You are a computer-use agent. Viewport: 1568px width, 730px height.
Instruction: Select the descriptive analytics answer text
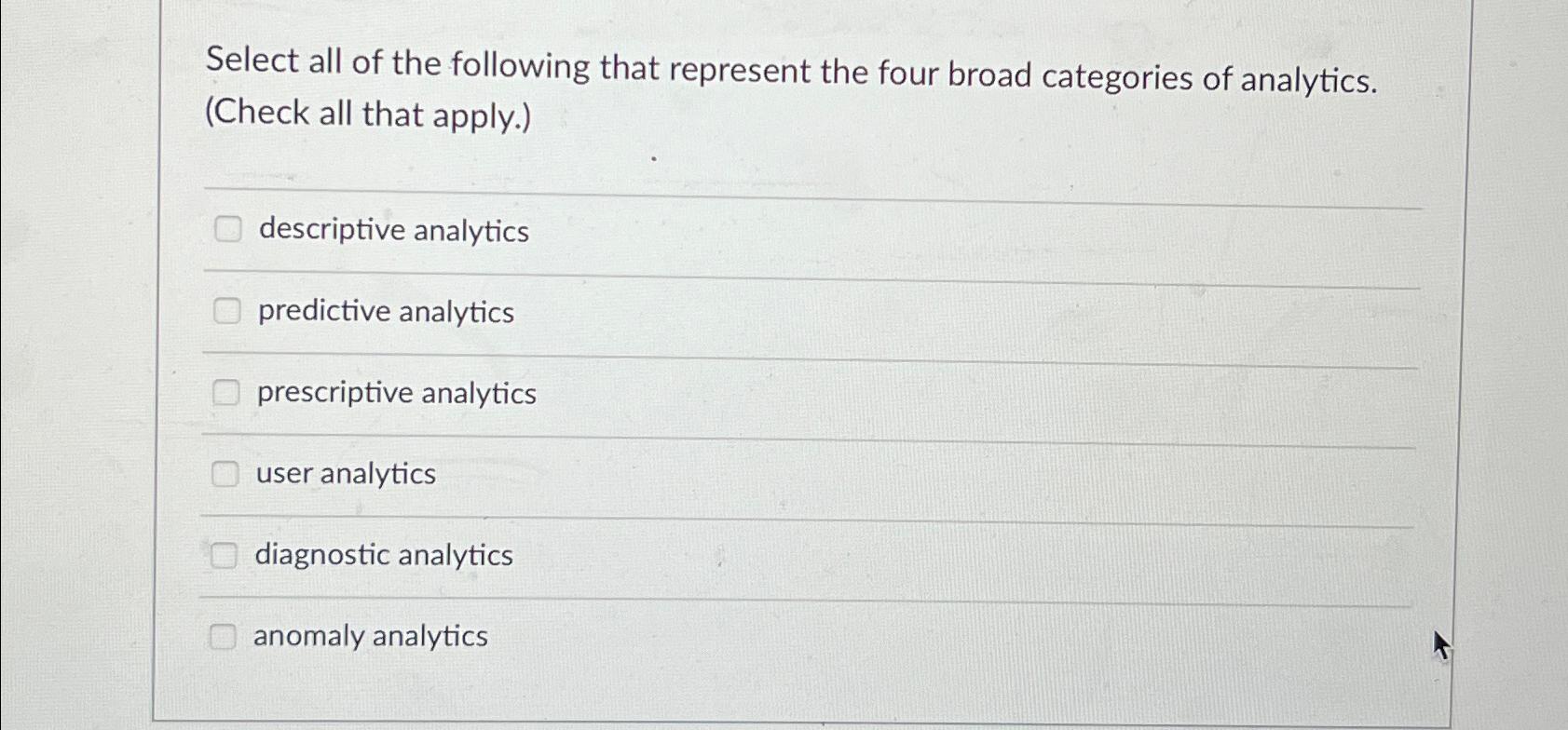pyautogui.click(x=391, y=230)
